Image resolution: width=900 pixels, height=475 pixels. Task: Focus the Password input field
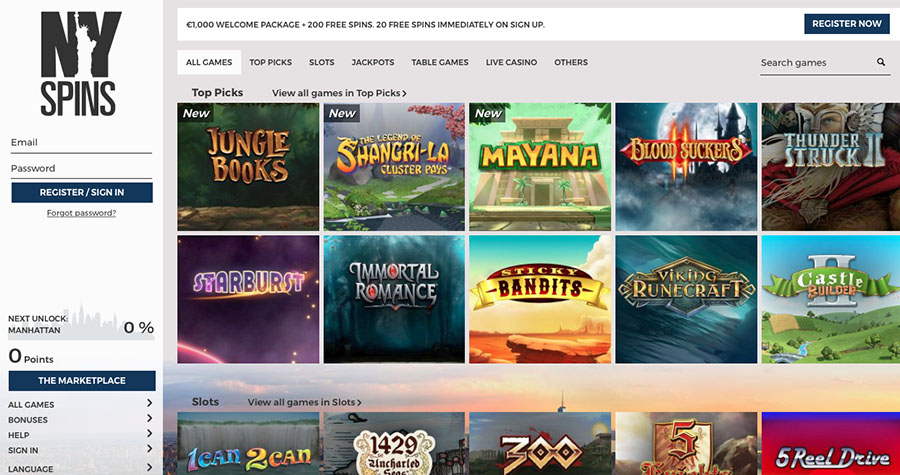coord(82,169)
